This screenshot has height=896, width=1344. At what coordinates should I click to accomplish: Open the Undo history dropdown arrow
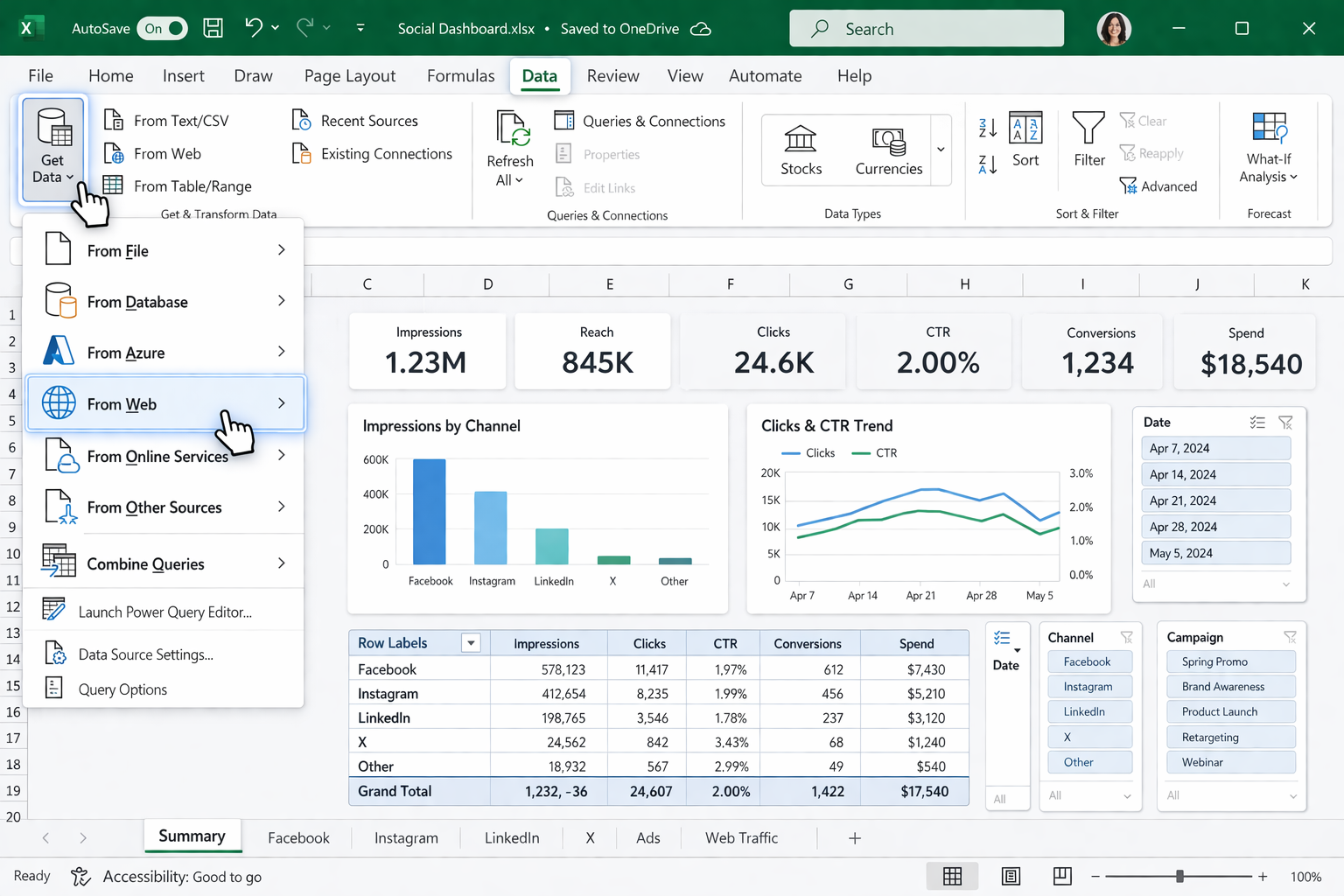(x=275, y=28)
